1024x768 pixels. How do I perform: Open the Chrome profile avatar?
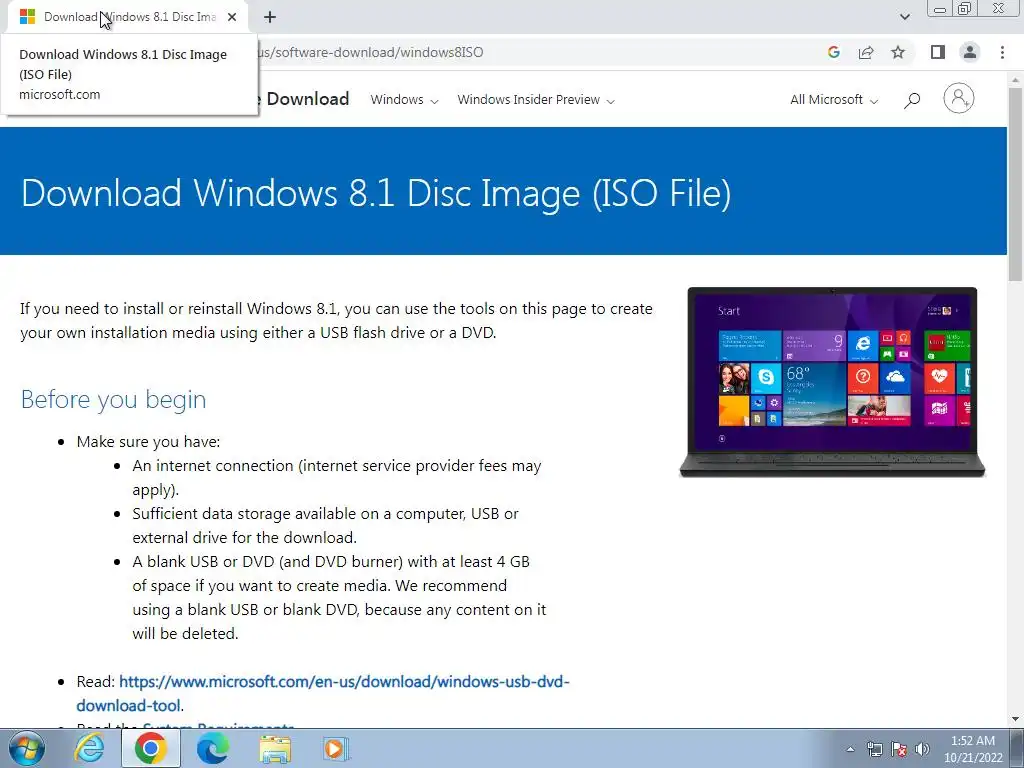pyautogui.click(x=970, y=52)
